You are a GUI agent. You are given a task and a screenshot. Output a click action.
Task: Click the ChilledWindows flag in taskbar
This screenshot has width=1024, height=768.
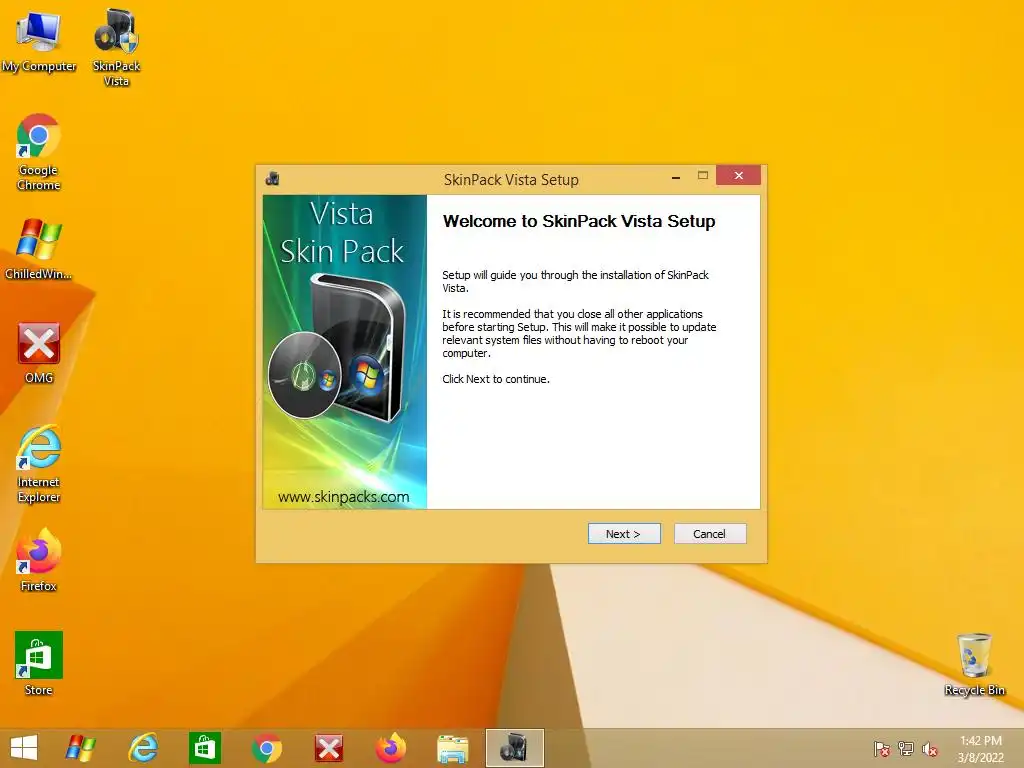click(81, 748)
